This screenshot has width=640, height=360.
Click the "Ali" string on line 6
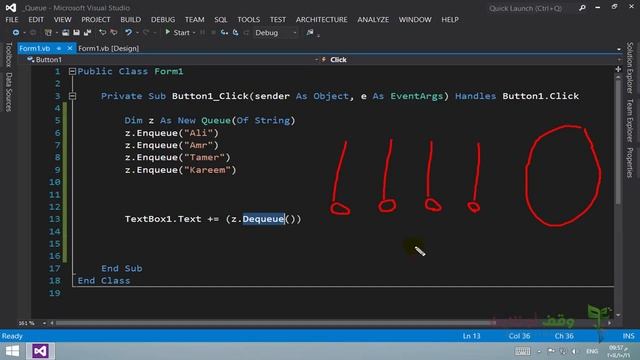(198, 133)
